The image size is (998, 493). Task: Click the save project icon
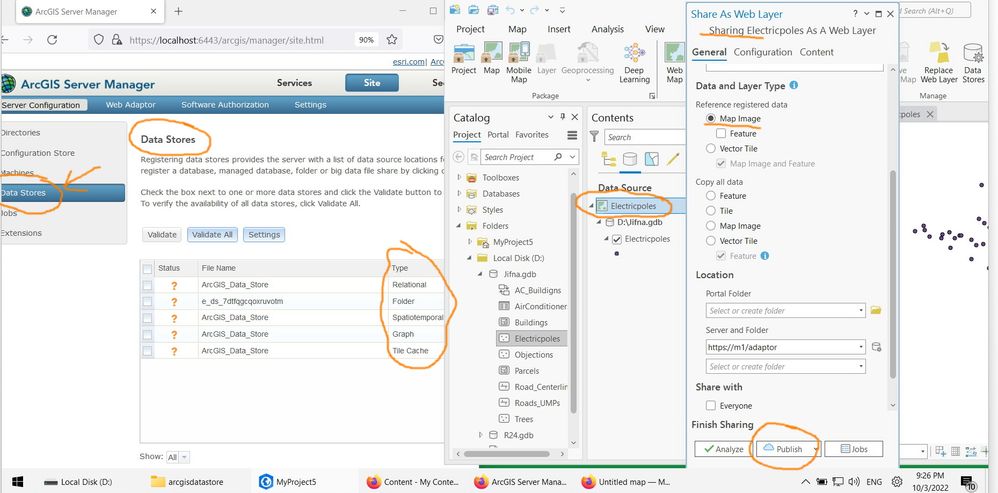[x=493, y=10]
